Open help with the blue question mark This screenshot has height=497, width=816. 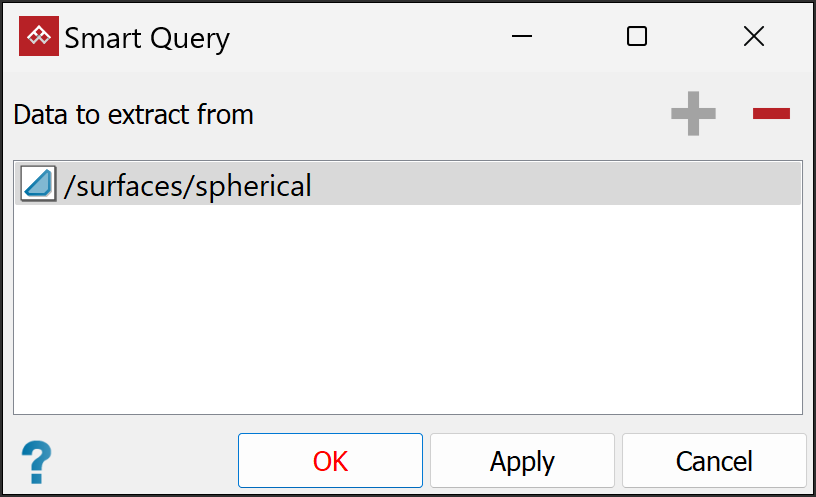pos(36,462)
